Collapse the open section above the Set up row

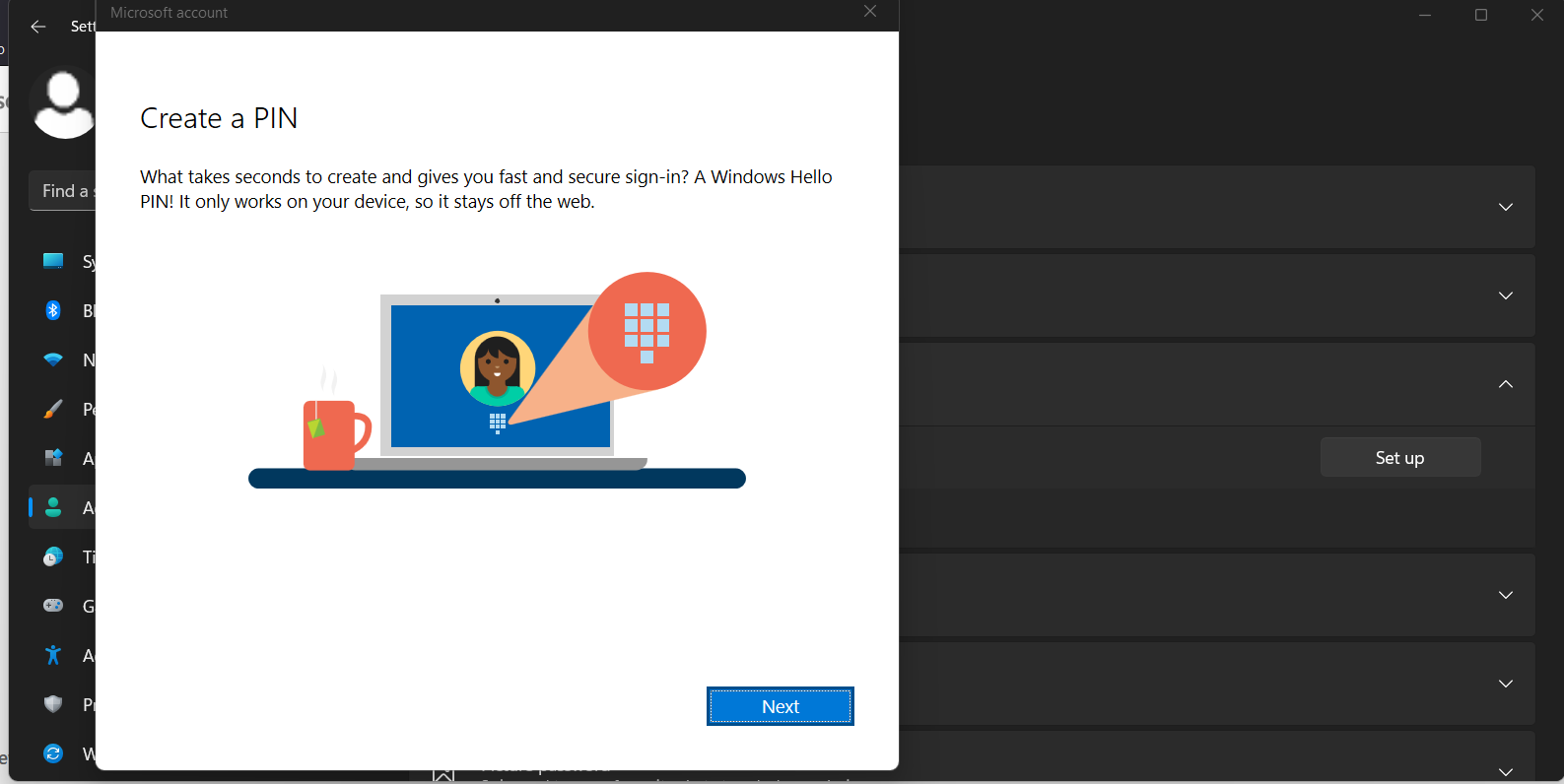(1506, 384)
